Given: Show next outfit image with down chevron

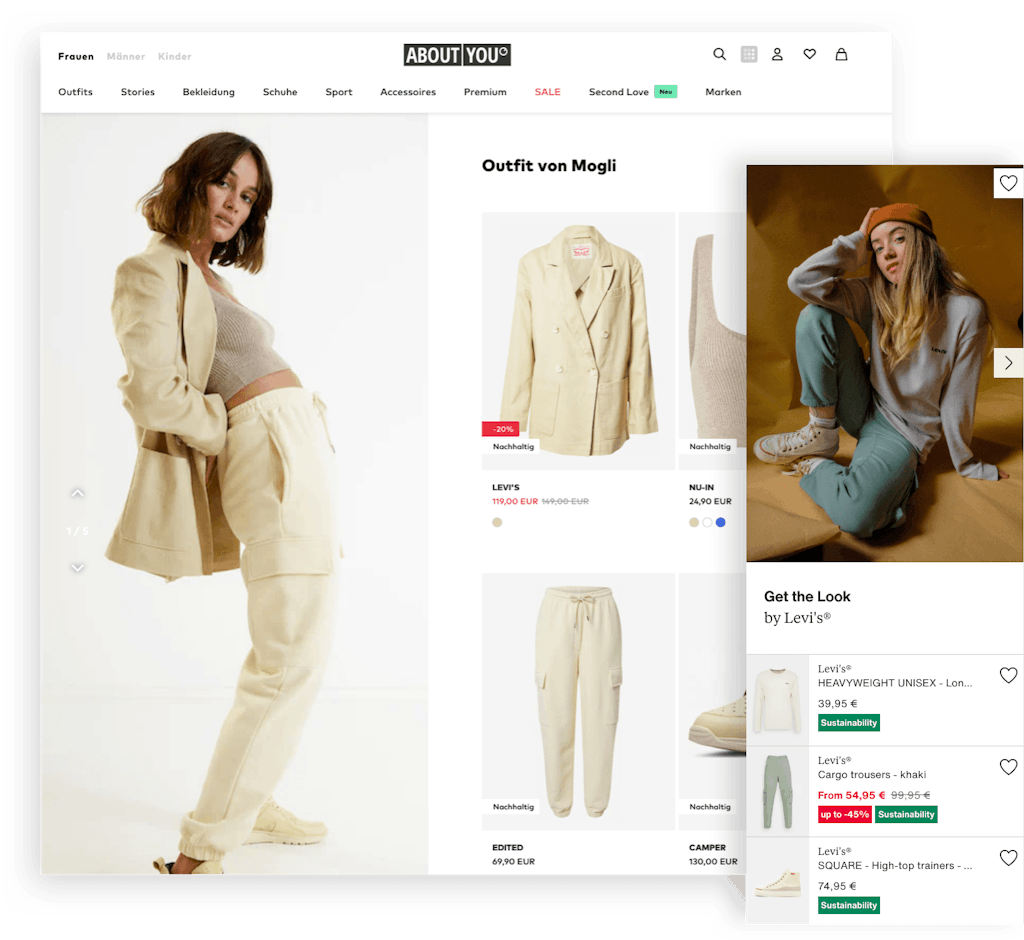Looking at the screenshot, I should (x=78, y=568).
